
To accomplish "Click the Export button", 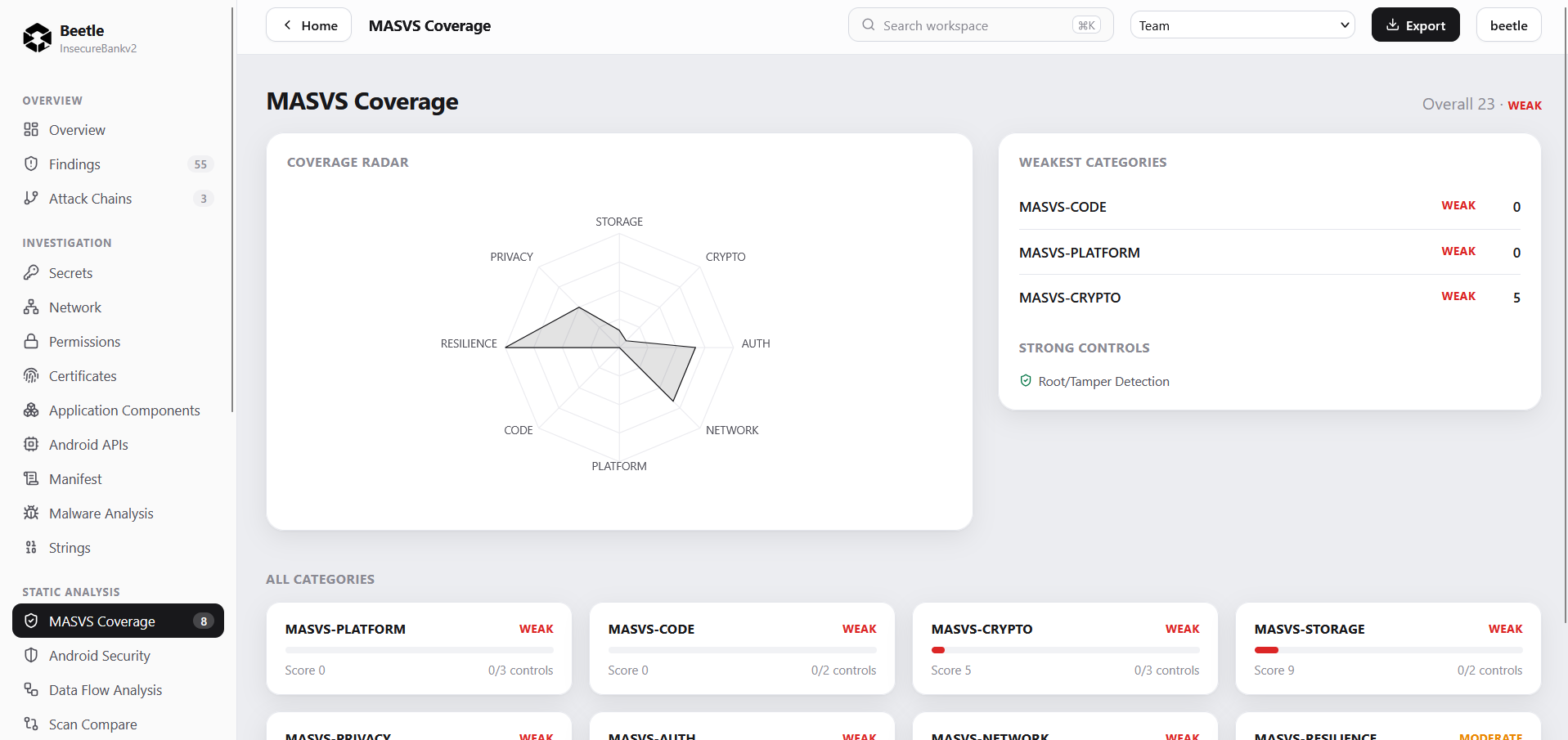I will (1415, 25).
